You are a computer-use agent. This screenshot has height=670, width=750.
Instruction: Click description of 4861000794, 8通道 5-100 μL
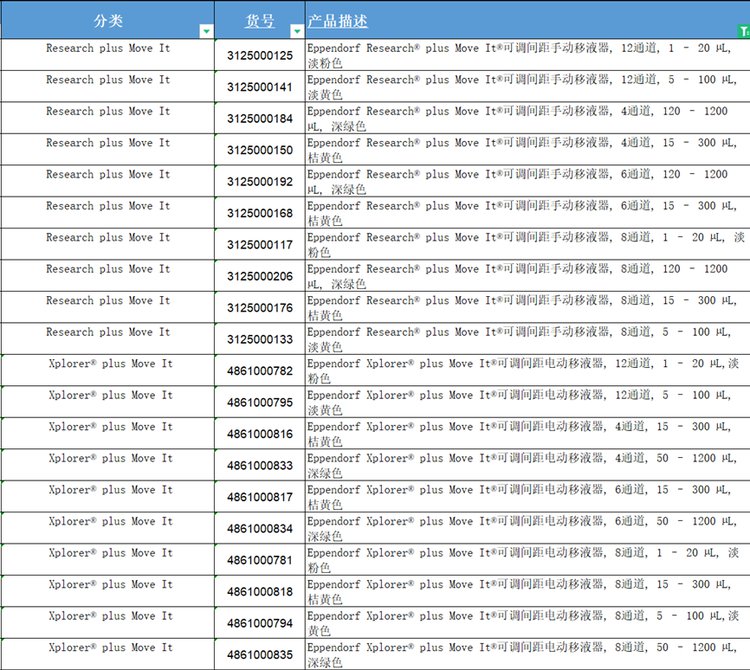(x=528, y=624)
